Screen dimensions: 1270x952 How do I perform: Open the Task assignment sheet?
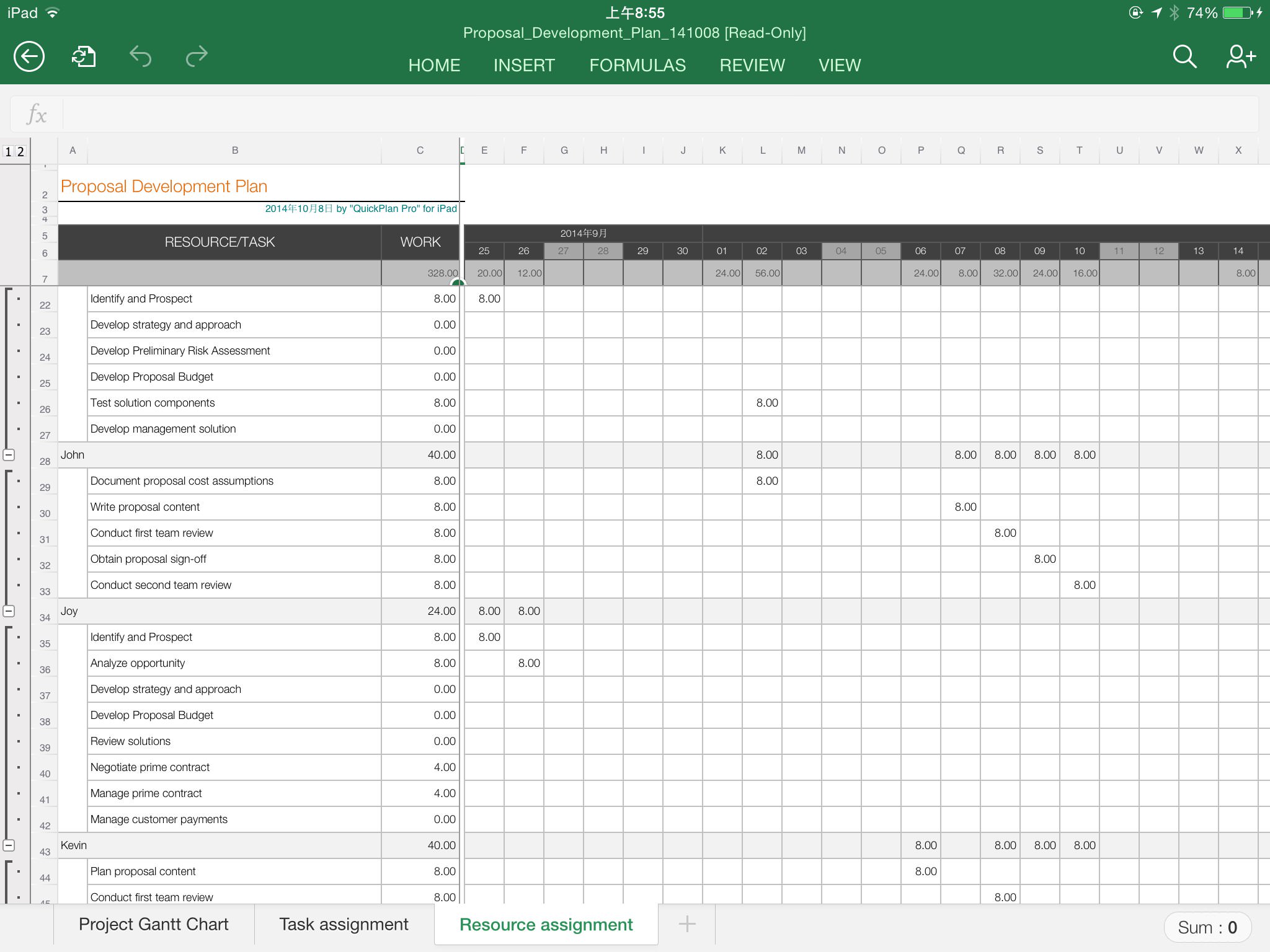pyautogui.click(x=344, y=924)
